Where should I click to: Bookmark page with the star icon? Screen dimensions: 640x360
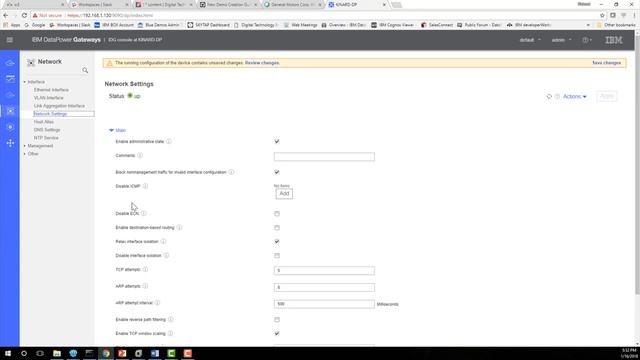tap(602, 15)
